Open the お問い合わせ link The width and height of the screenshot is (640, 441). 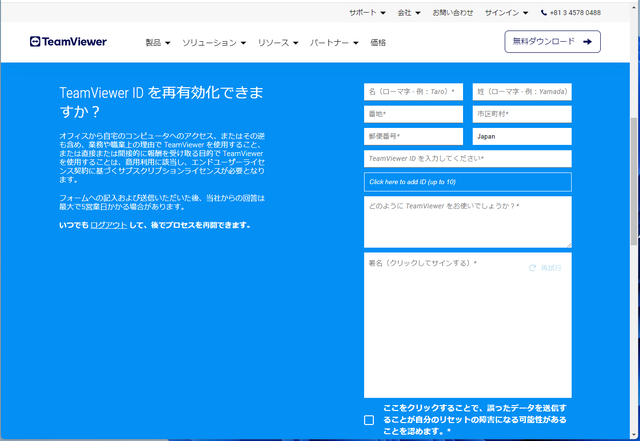[x=453, y=13]
